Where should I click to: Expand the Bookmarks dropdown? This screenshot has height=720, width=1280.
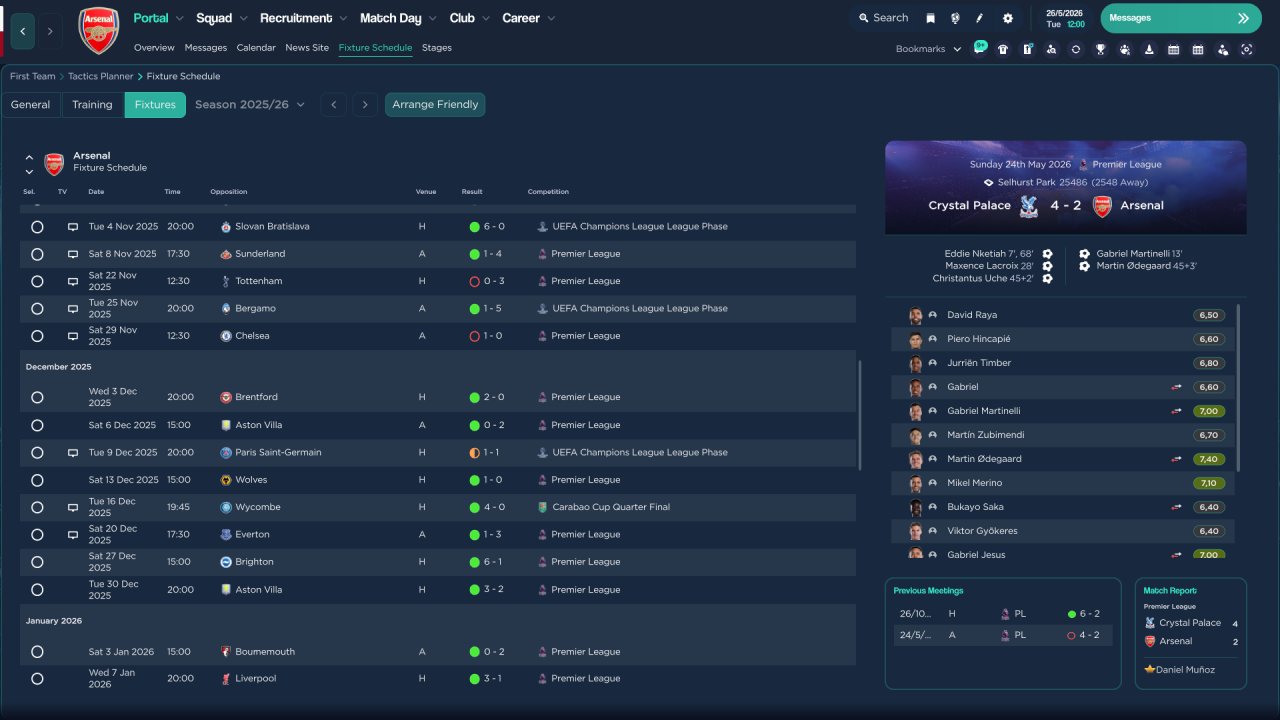click(928, 49)
